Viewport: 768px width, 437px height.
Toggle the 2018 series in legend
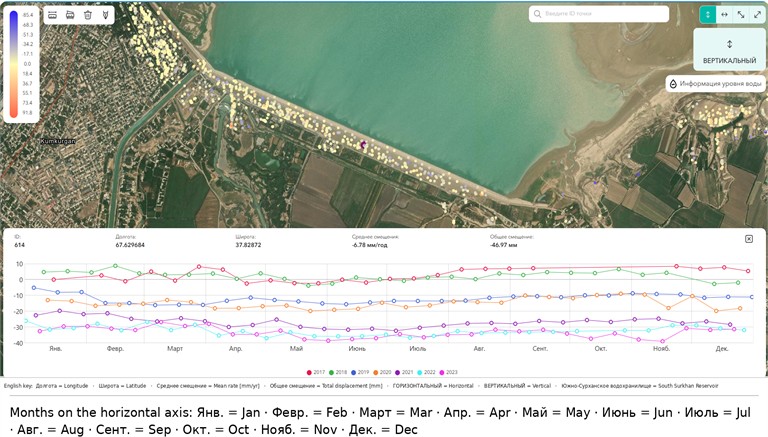tap(338, 372)
